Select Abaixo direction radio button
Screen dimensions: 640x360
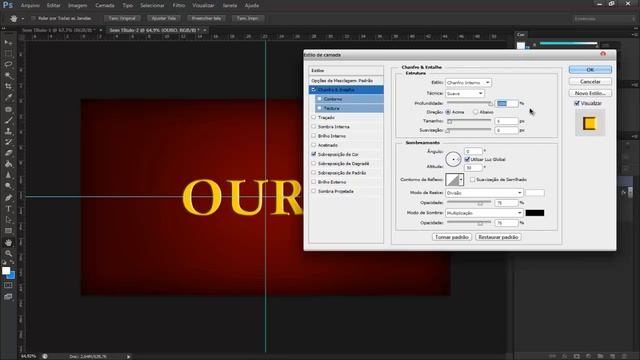476,112
